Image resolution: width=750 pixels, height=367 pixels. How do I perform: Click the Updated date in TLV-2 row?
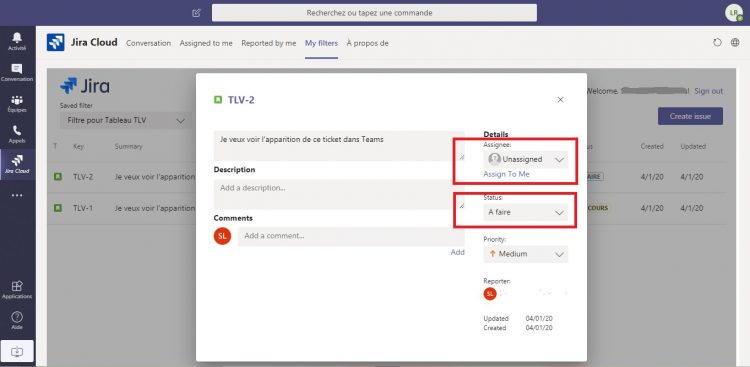pos(692,177)
